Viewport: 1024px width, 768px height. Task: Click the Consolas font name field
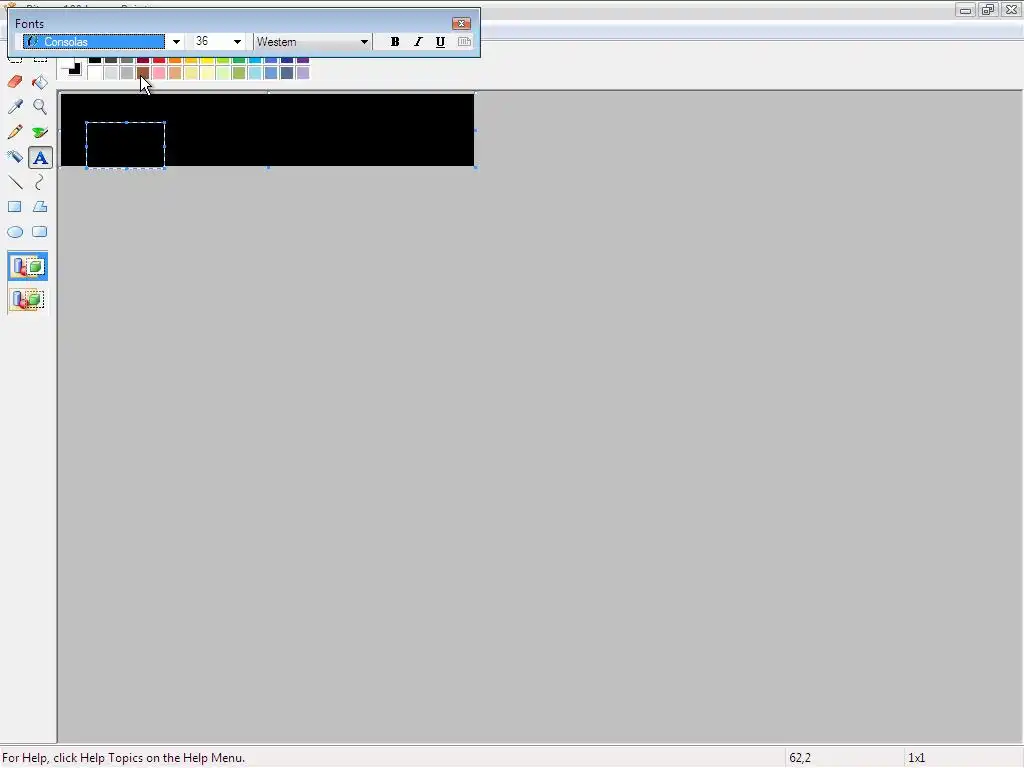(x=94, y=42)
